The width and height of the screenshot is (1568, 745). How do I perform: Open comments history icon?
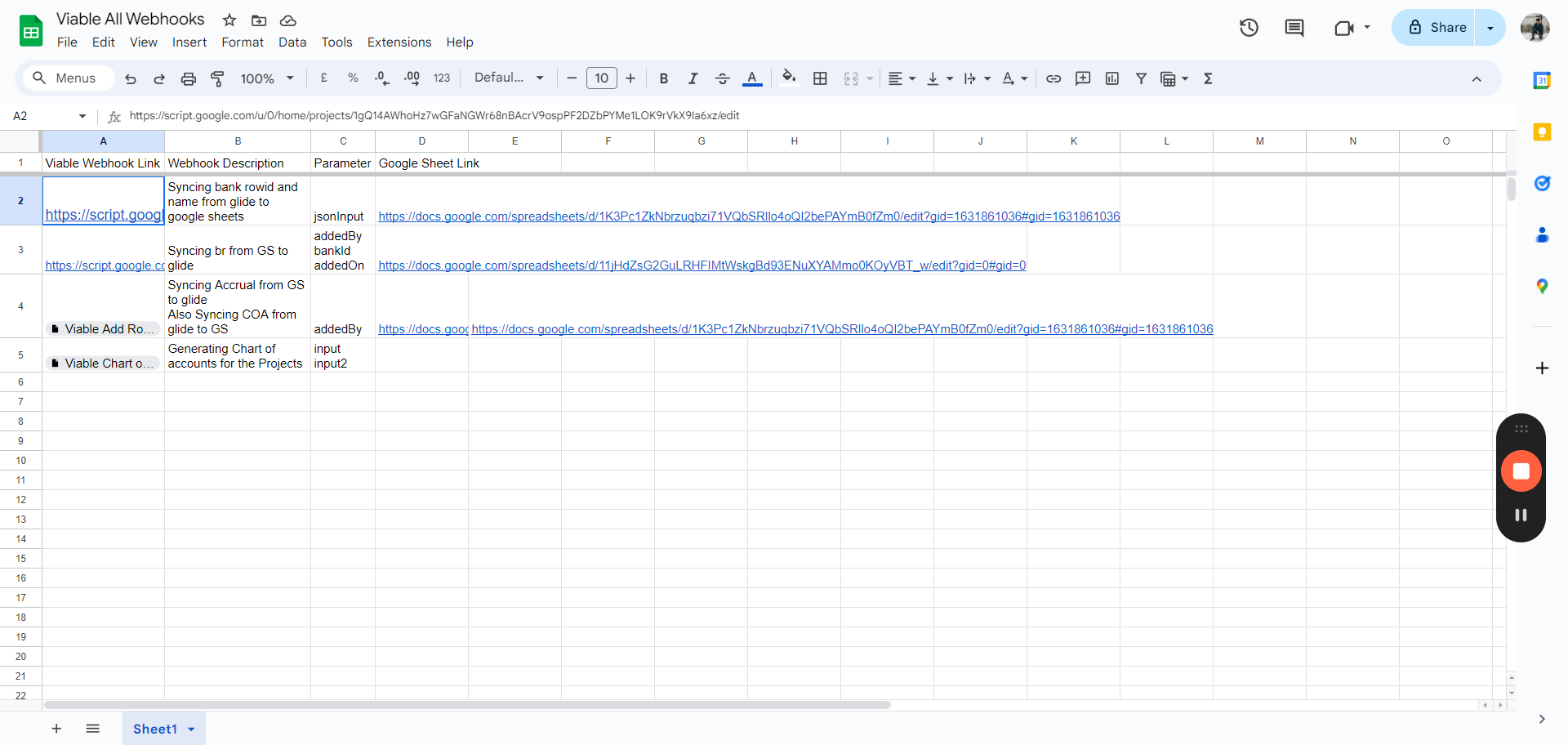[x=1294, y=28]
